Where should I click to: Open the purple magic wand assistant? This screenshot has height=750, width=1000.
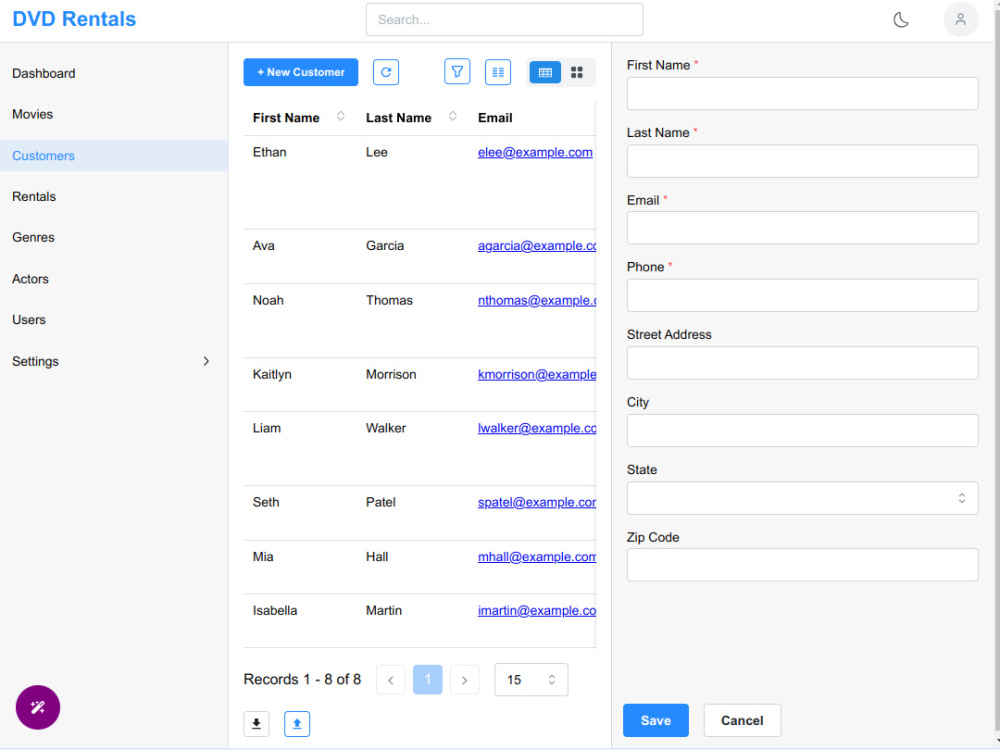[38, 707]
